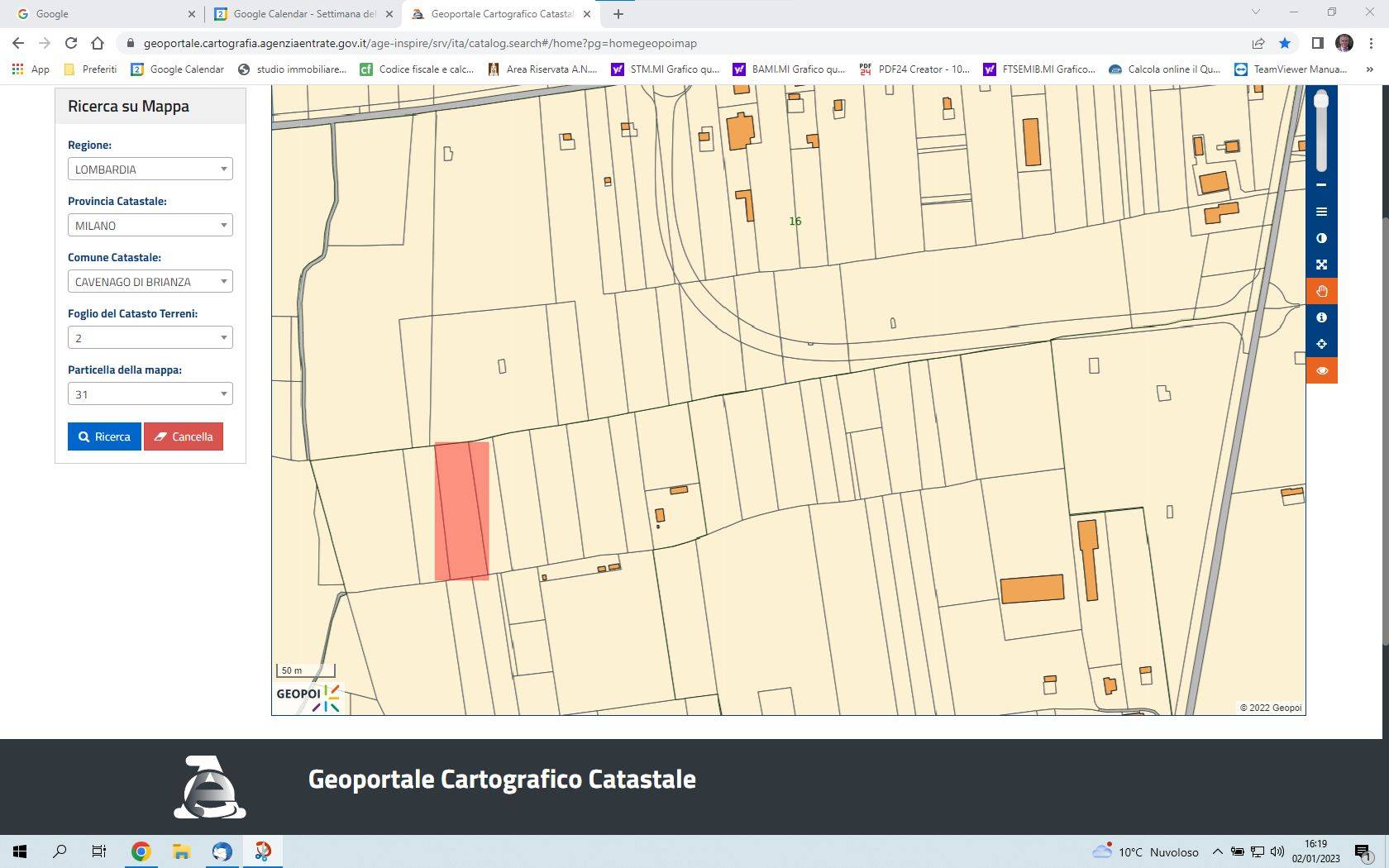The height and width of the screenshot is (868, 1389).
Task: Open the map layers list icon
Action: click(1321, 212)
